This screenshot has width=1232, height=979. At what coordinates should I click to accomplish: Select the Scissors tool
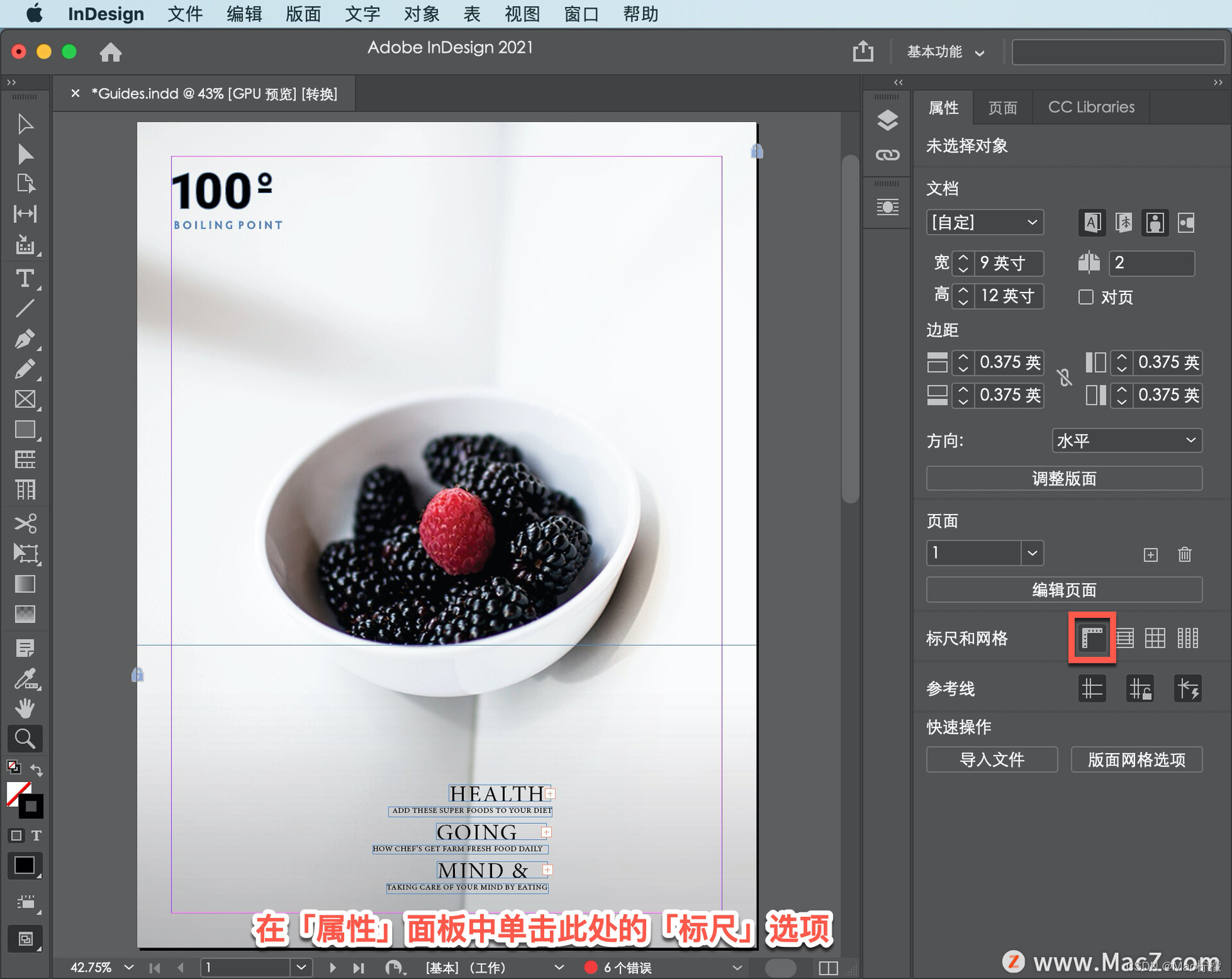click(25, 524)
